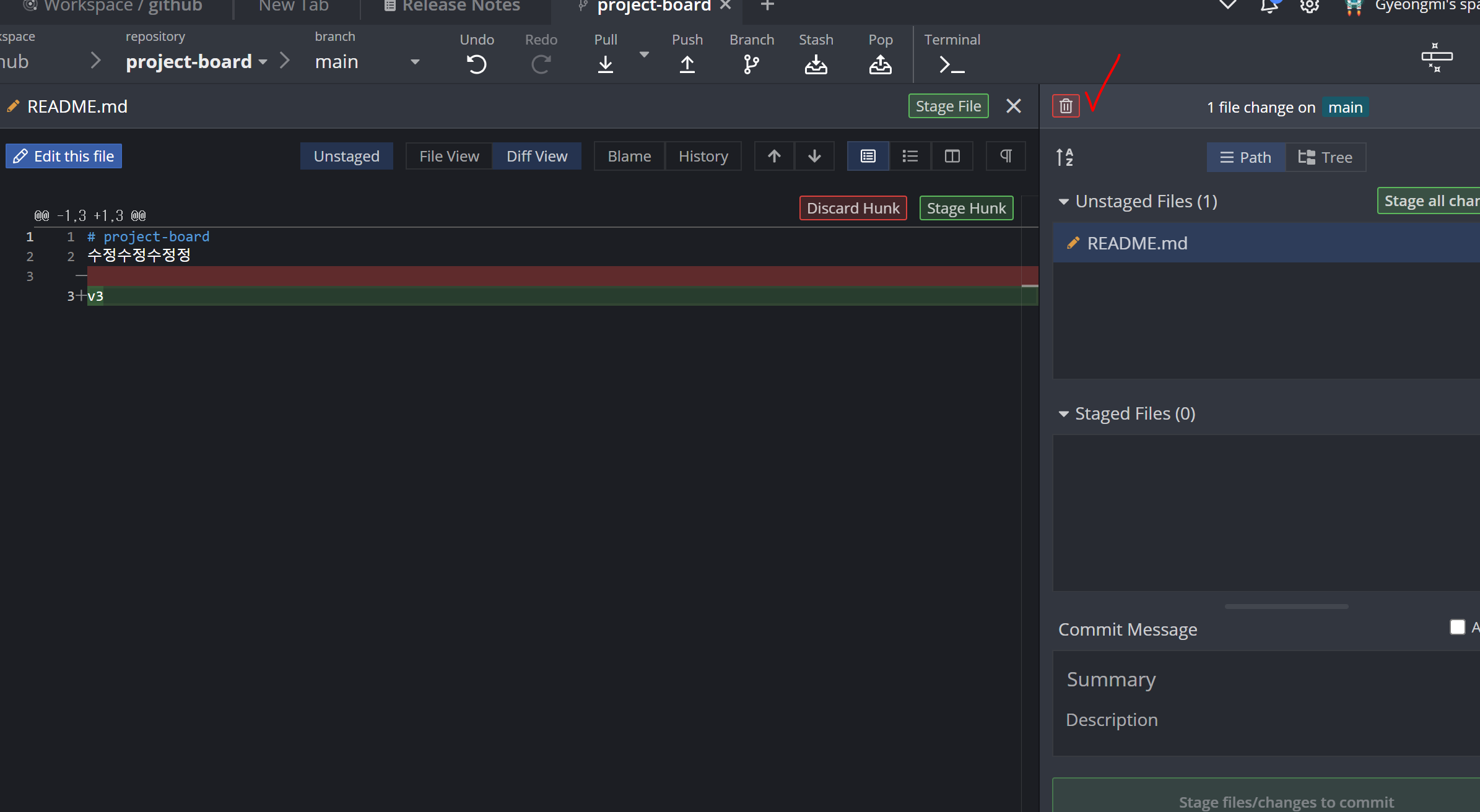1480x812 pixels.
Task: Switch to split diff view layout
Action: 952,156
